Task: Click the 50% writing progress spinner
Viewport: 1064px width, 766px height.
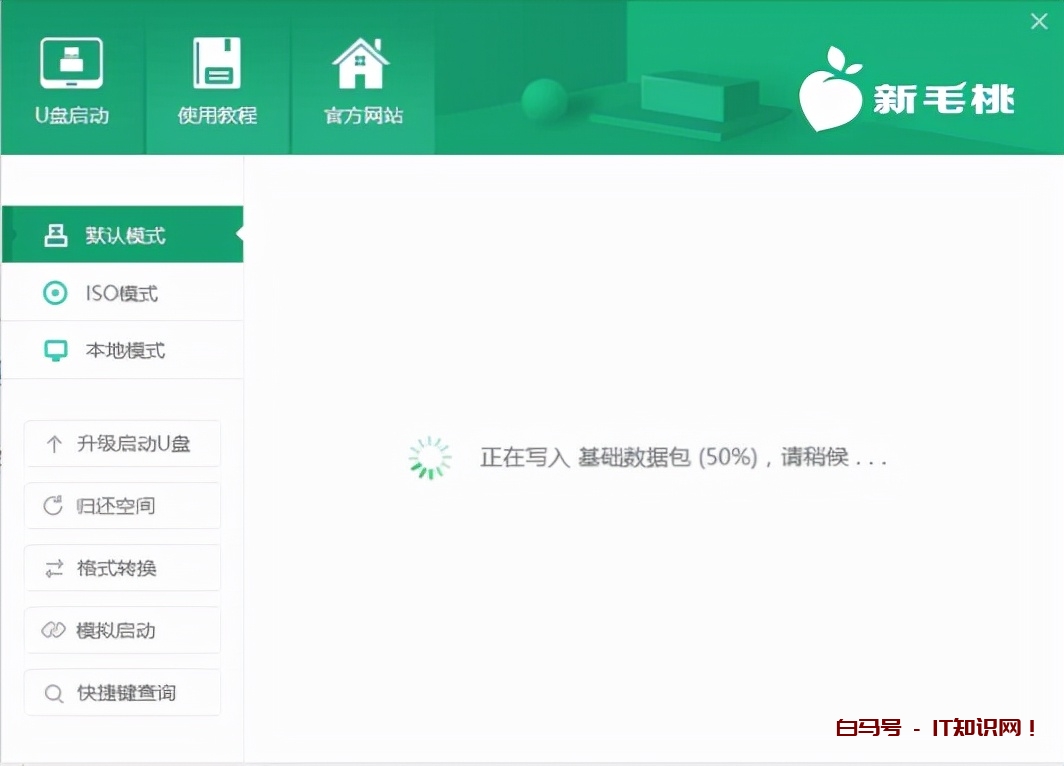Action: point(429,456)
